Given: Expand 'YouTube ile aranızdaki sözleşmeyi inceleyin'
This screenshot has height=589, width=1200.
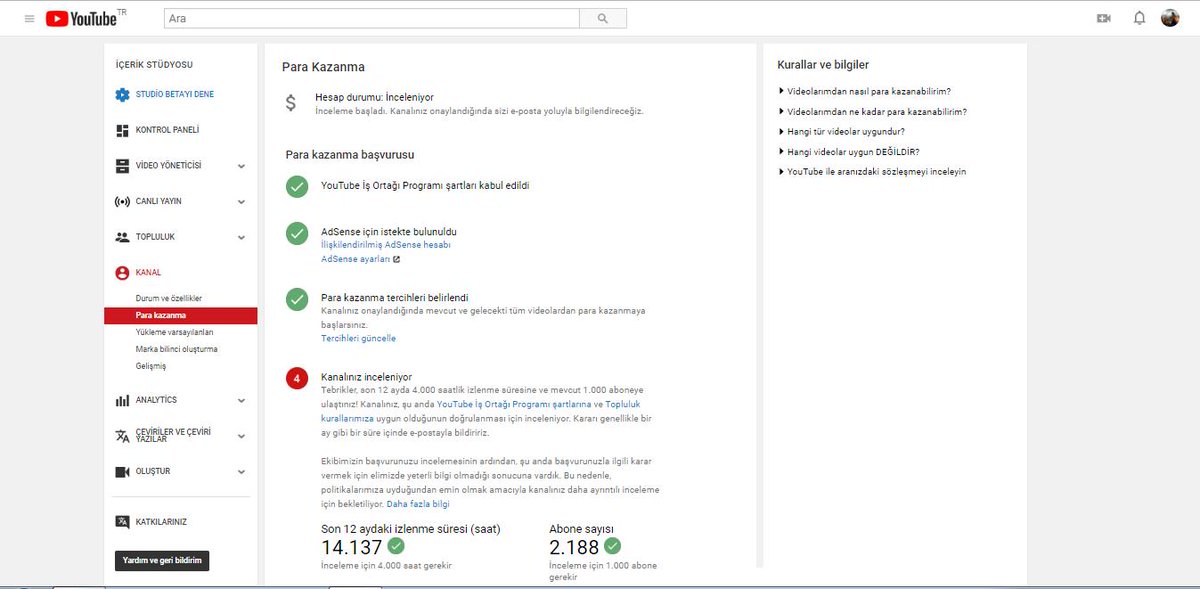Looking at the screenshot, I should coord(872,172).
